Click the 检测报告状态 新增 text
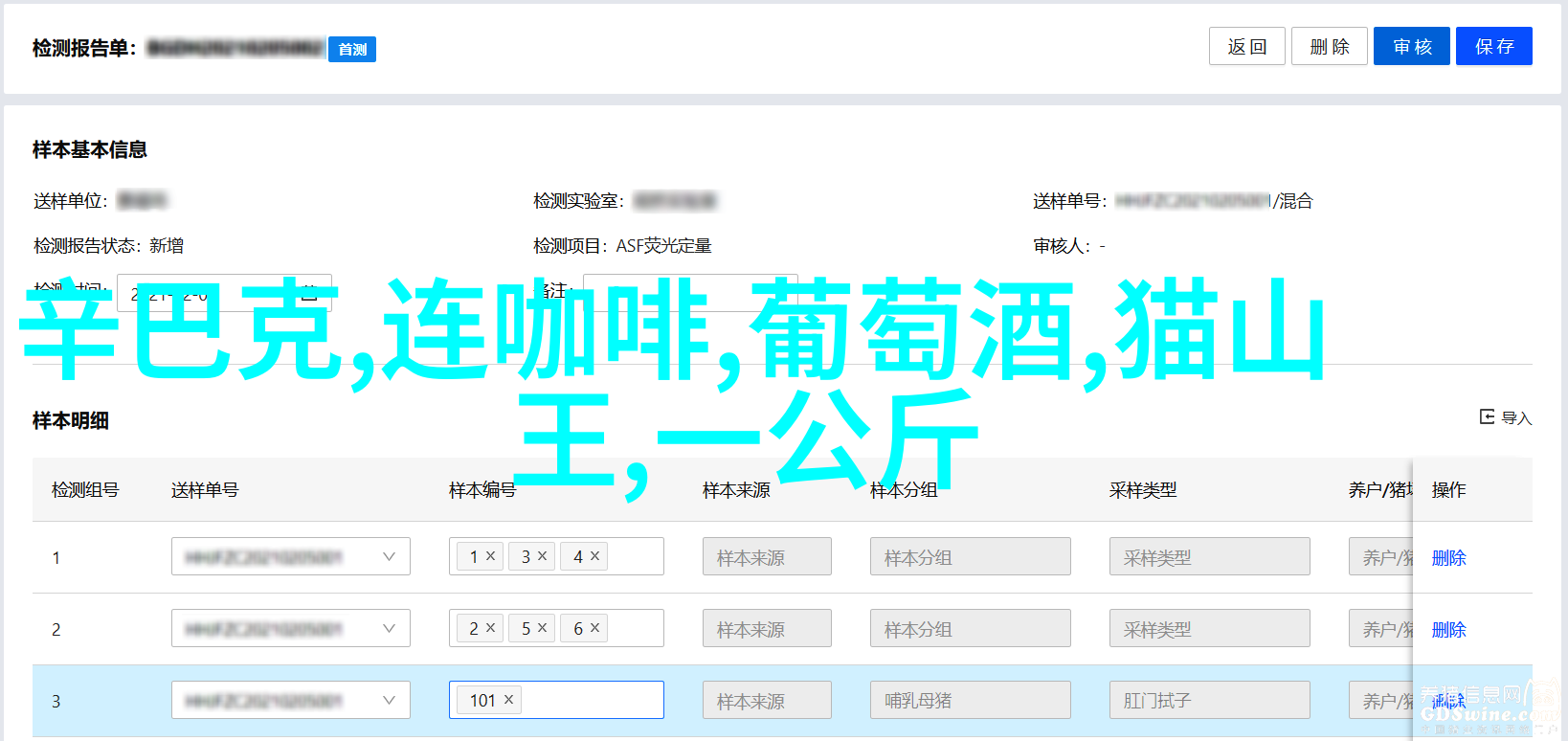 click(x=108, y=246)
